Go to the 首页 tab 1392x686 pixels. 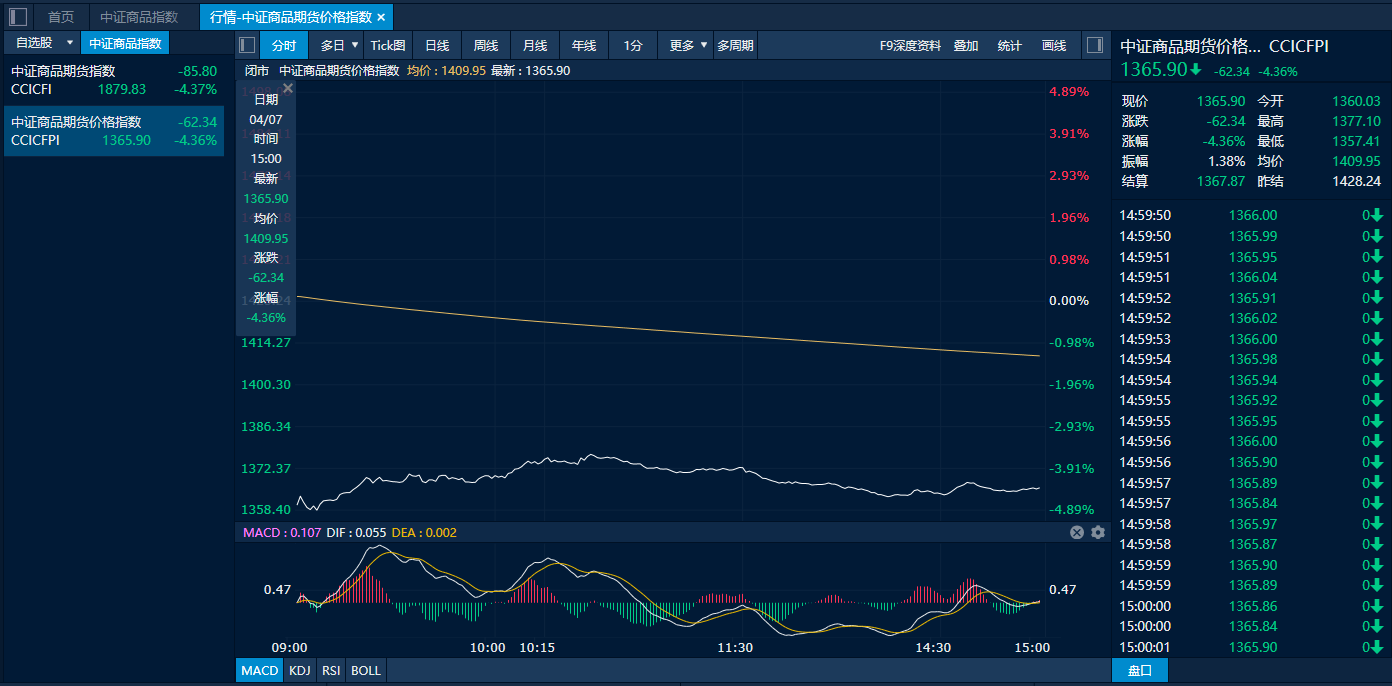tap(61, 17)
